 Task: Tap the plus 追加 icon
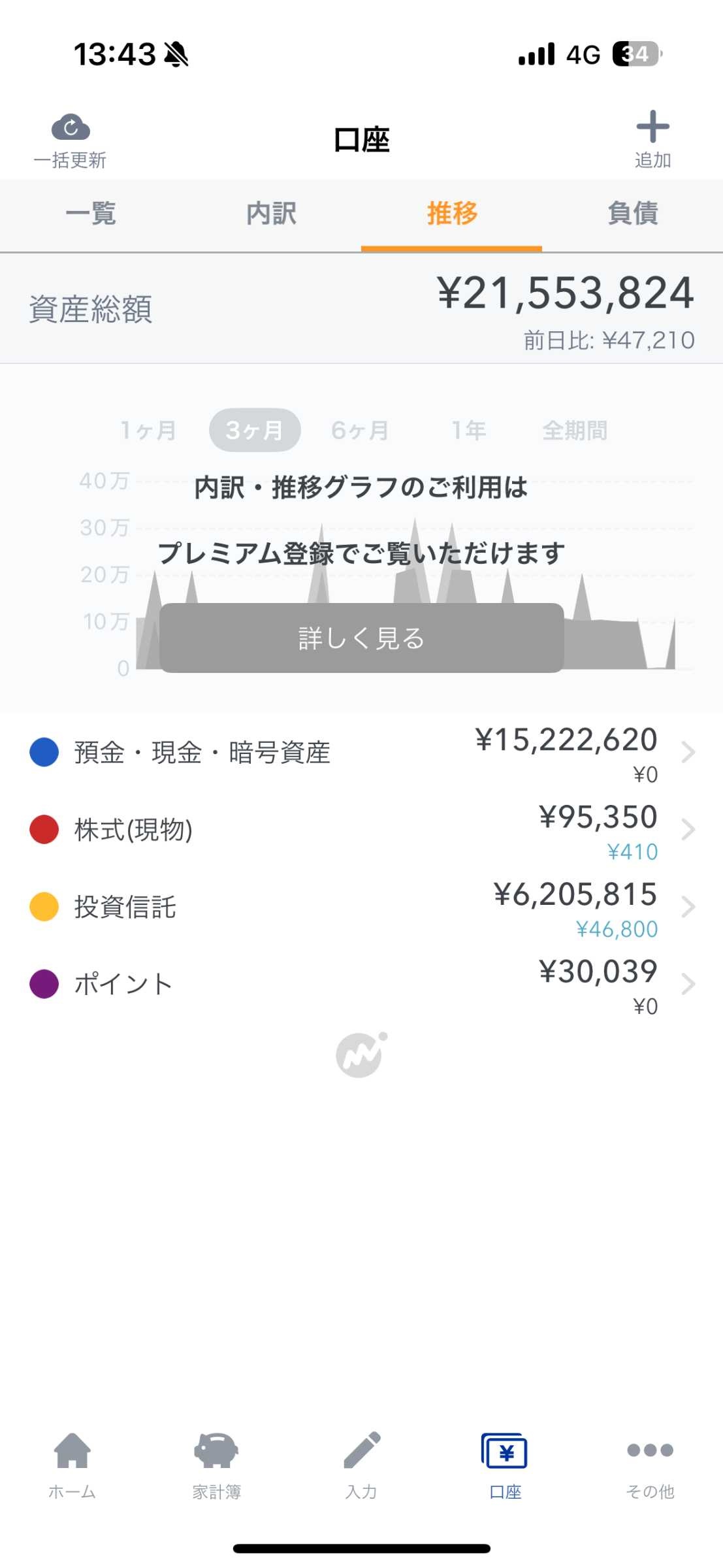coord(652,127)
